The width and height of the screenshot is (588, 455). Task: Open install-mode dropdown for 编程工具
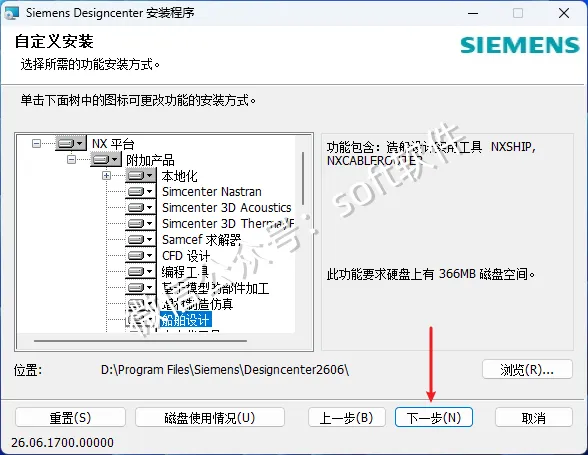tap(141, 271)
